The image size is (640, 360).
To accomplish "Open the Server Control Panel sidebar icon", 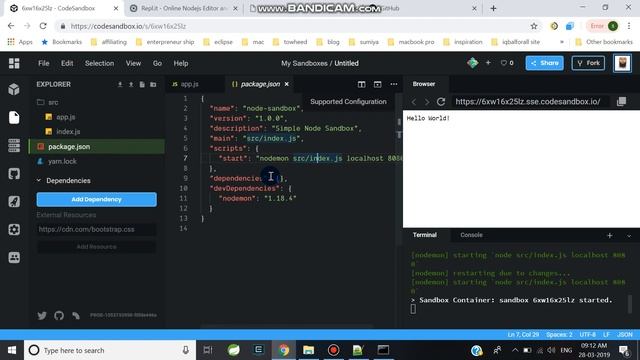I will [x=14, y=145].
